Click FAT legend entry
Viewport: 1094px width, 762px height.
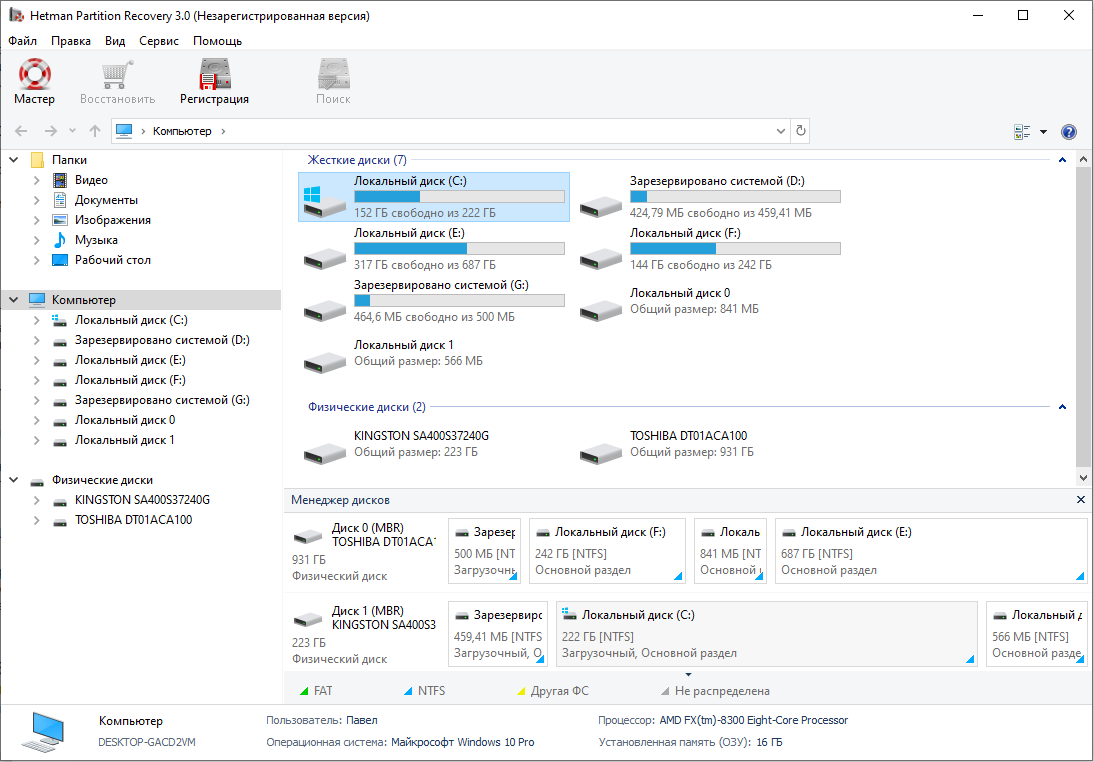point(316,691)
